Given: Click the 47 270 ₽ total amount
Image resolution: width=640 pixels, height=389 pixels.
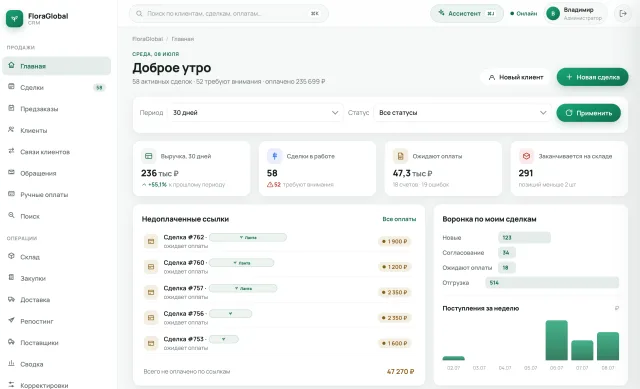Looking at the screenshot, I should (x=400, y=371).
